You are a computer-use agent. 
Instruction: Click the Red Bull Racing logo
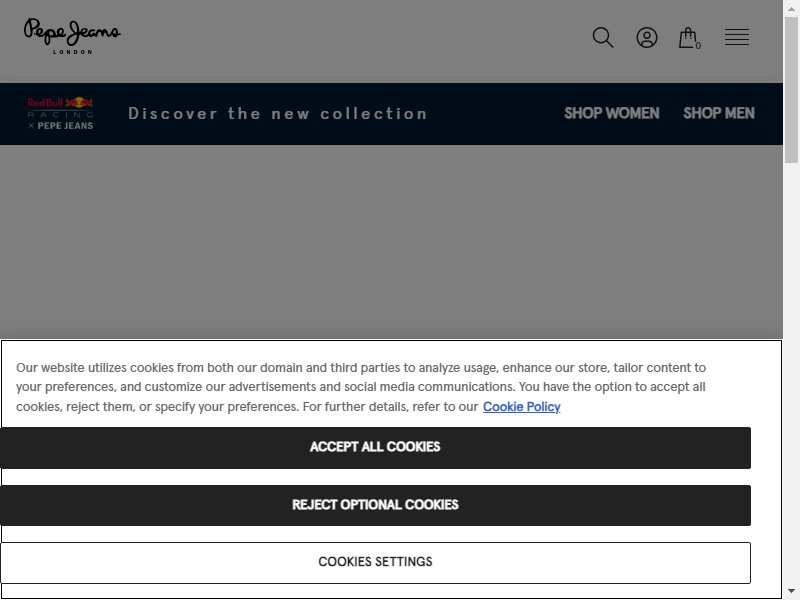60,113
